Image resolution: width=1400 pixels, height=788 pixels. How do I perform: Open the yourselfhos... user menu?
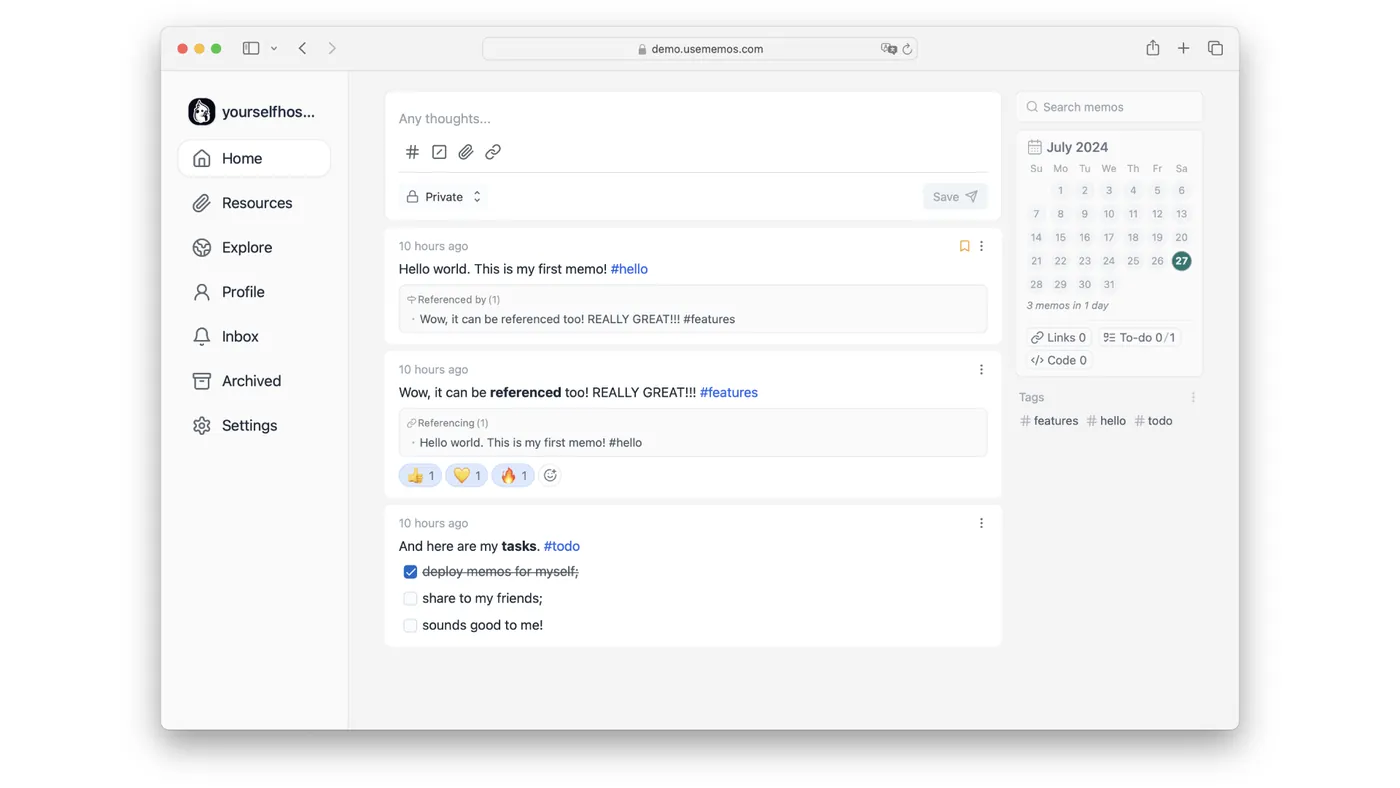point(252,112)
